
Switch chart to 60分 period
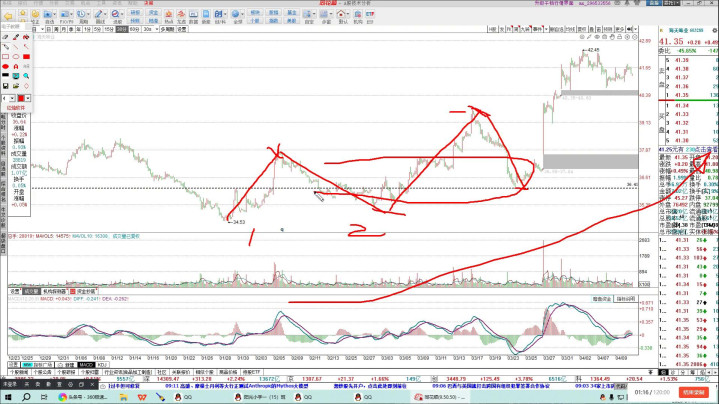(x=134, y=29)
